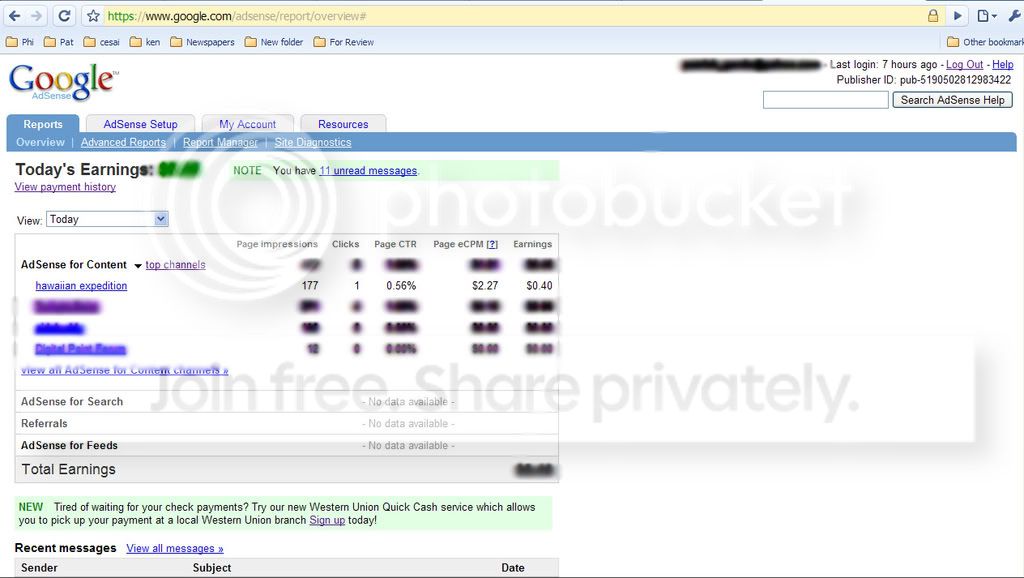This screenshot has width=1024, height=578.
Task: Open view all AdSense for Content channels
Action: click(x=124, y=370)
